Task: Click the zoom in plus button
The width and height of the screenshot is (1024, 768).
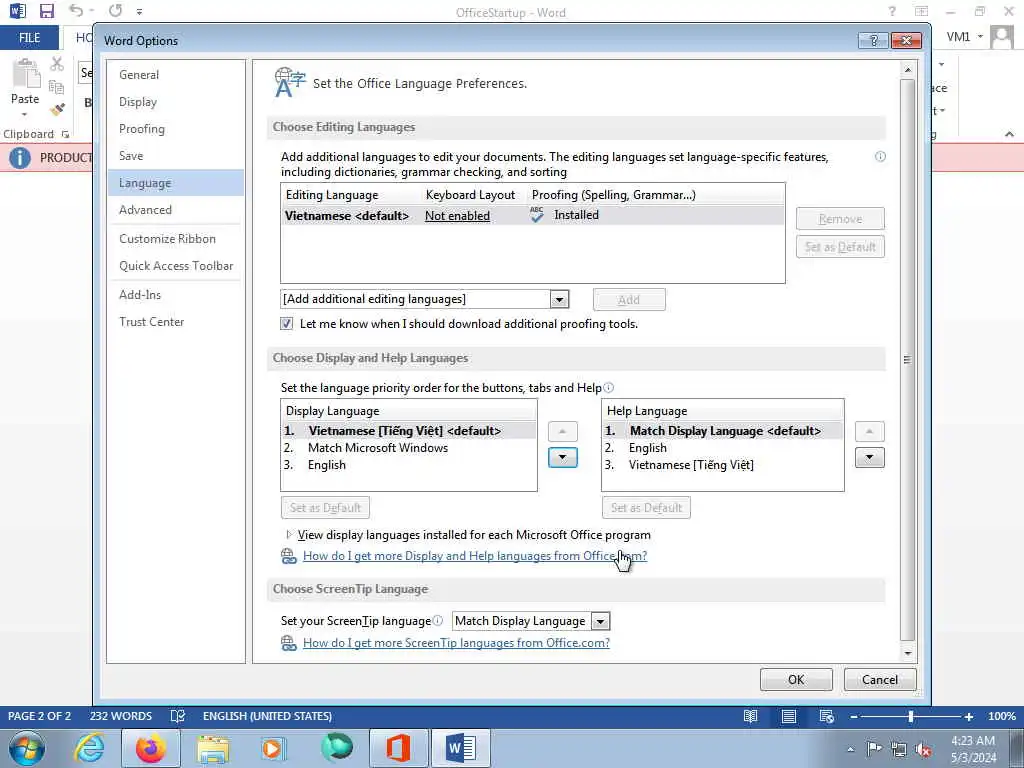Action: (969, 716)
